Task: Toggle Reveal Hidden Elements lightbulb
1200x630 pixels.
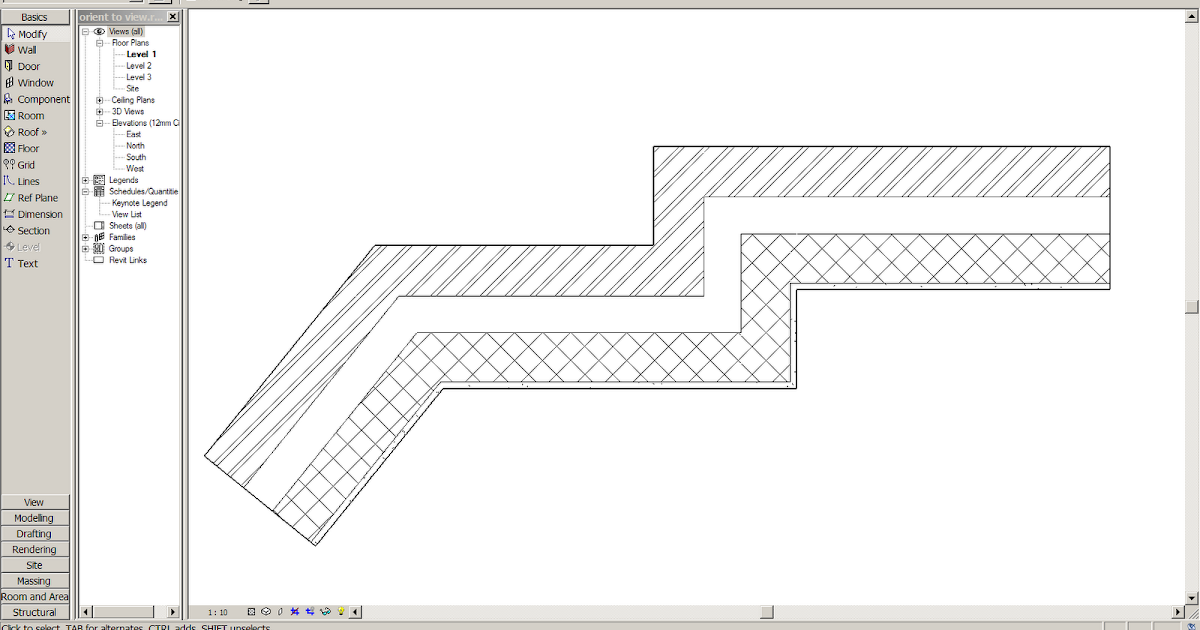Action: point(340,611)
